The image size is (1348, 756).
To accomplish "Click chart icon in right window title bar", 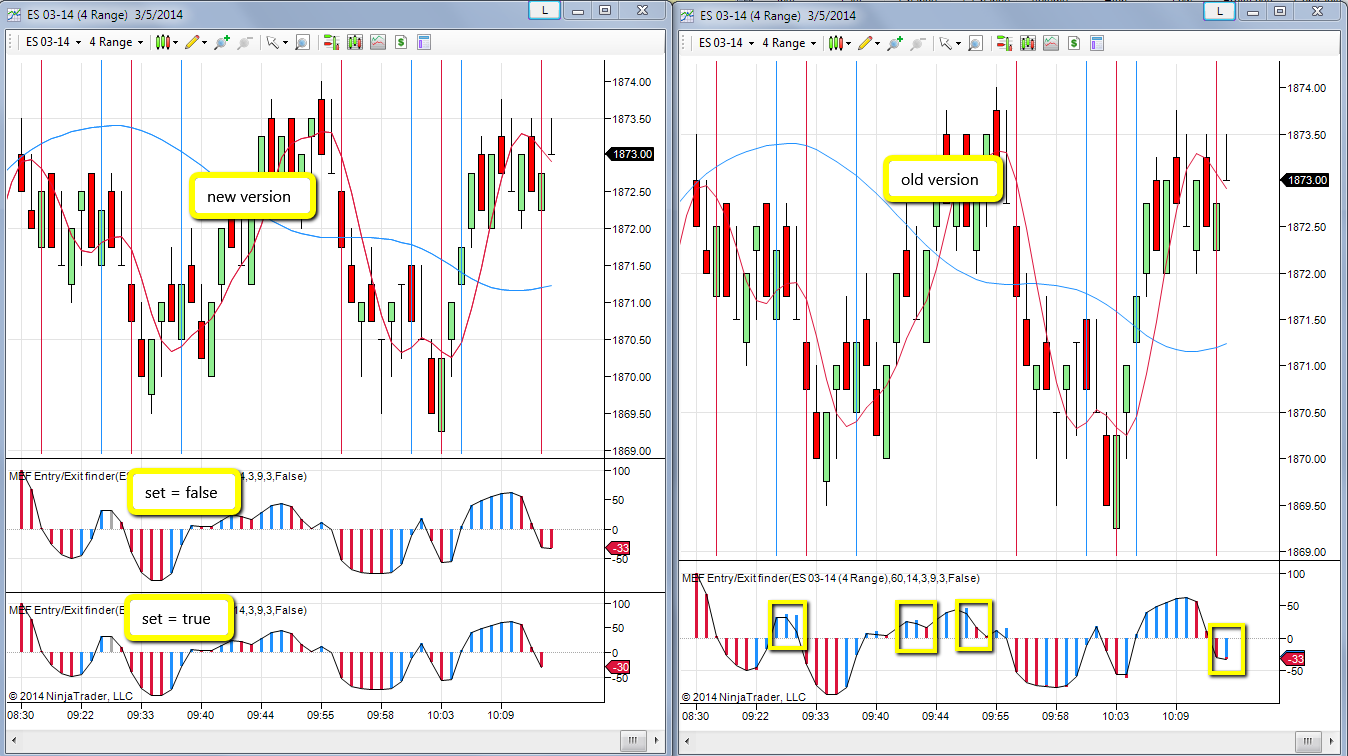I will tap(686, 15).
